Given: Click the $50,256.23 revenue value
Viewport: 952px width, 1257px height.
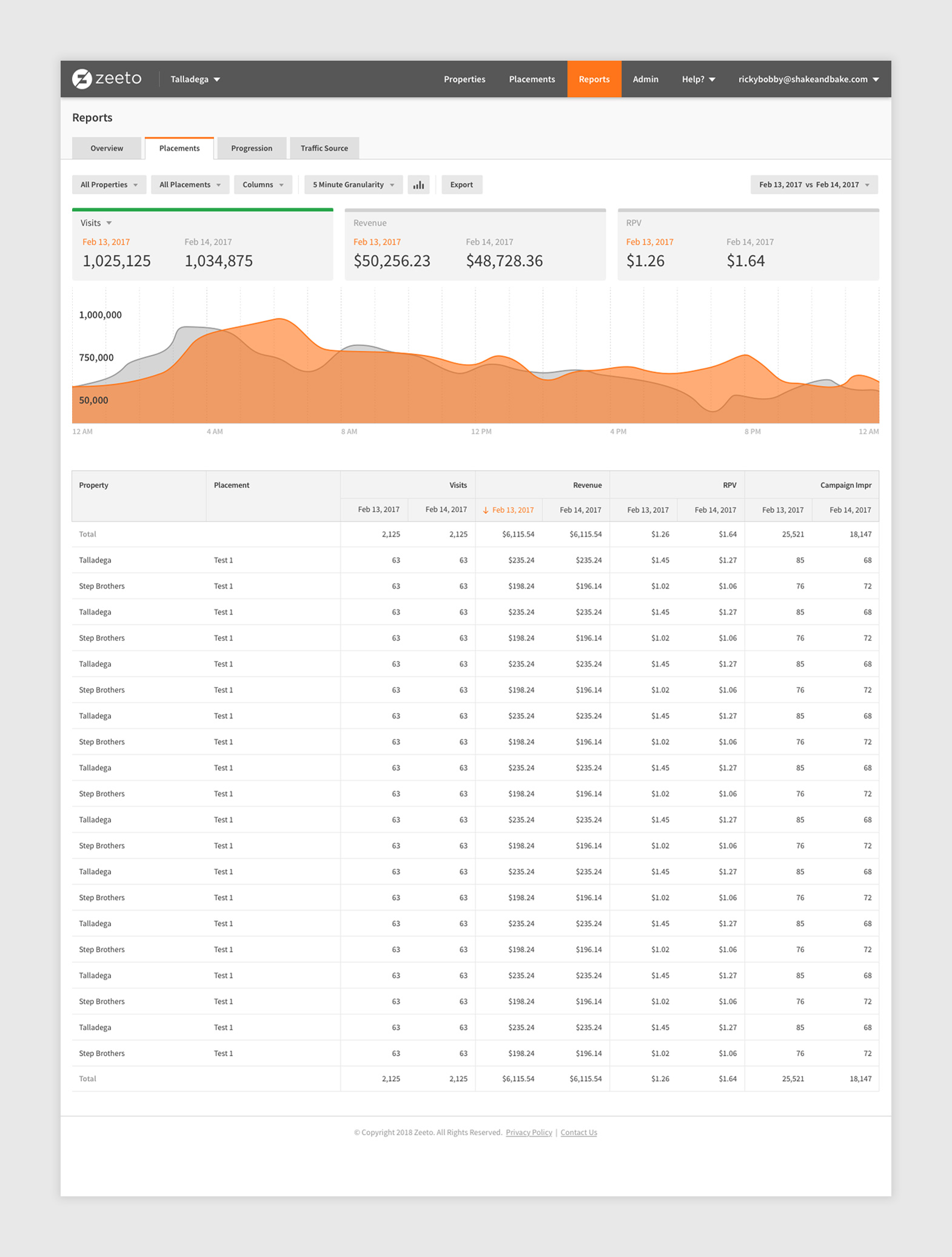Looking at the screenshot, I should click(x=392, y=261).
